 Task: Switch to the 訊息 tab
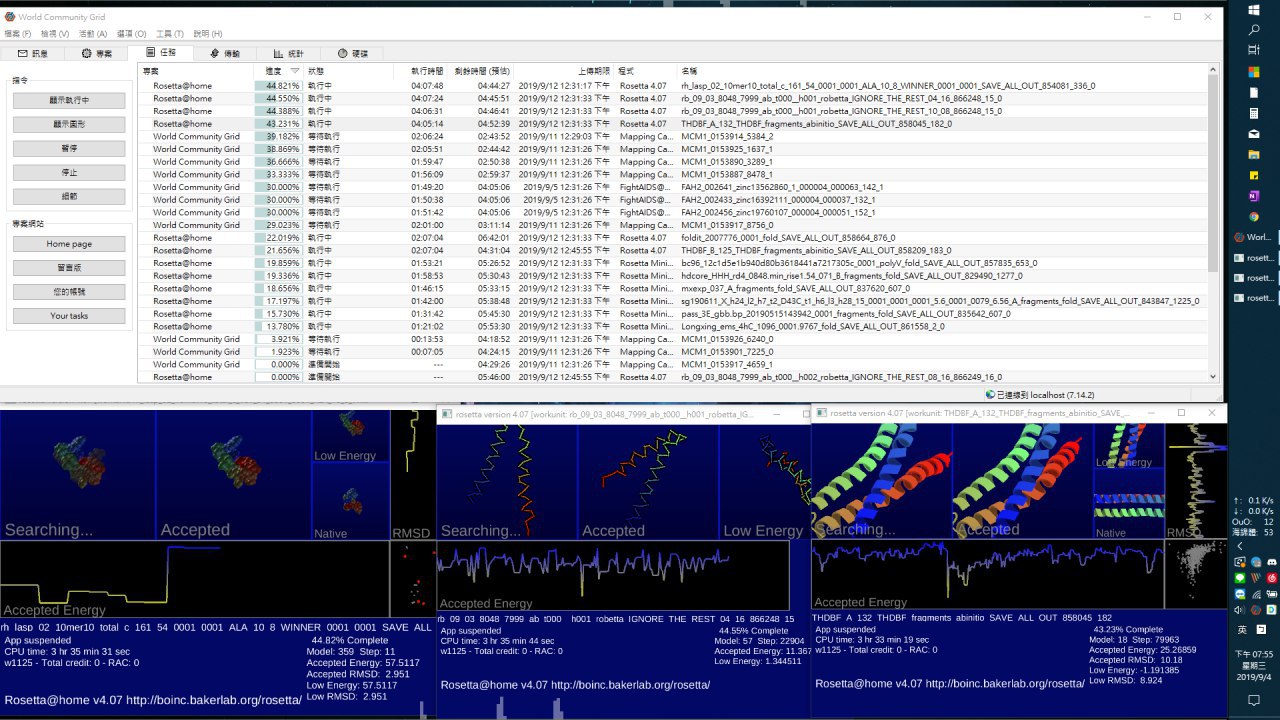(x=32, y=53)
